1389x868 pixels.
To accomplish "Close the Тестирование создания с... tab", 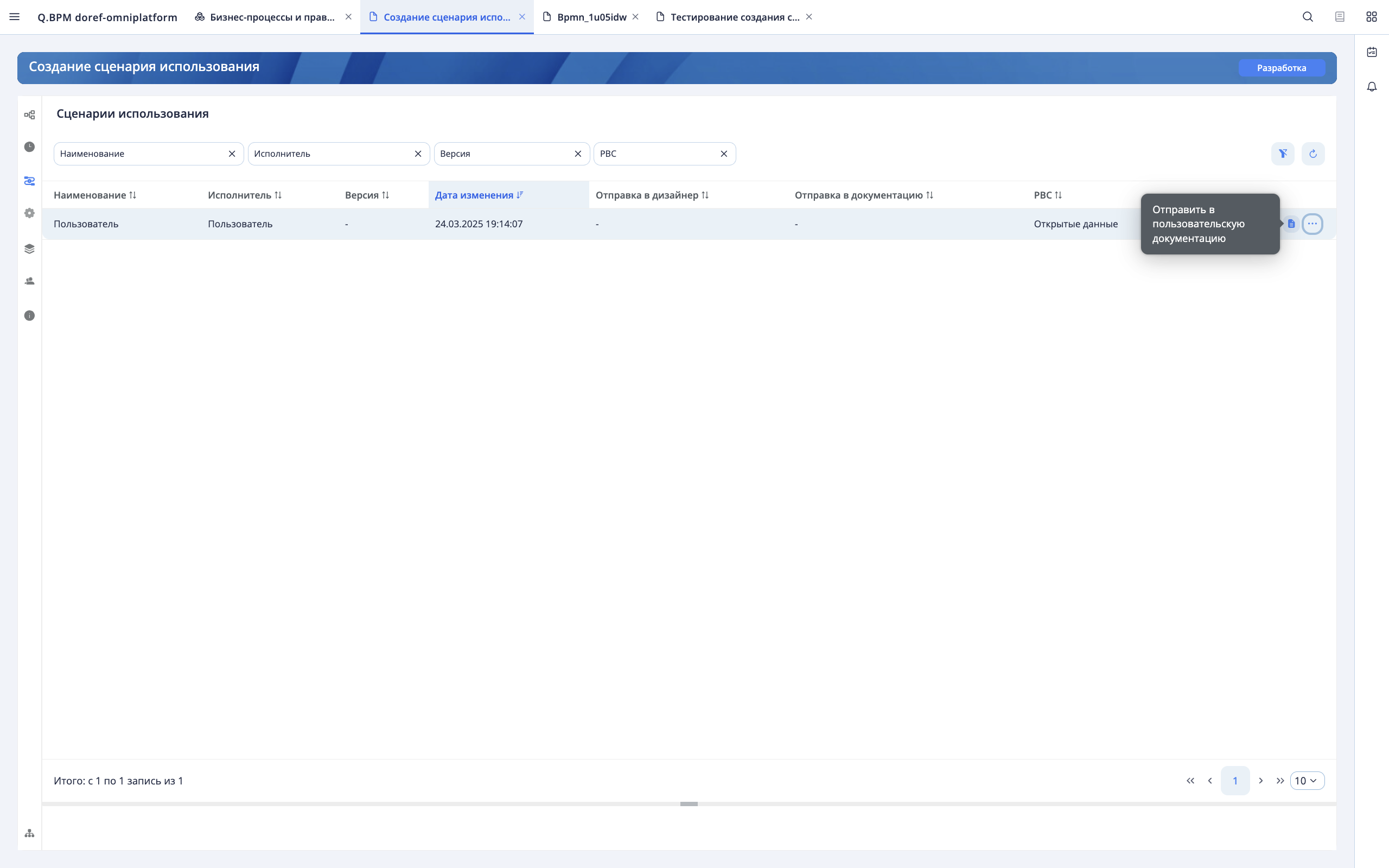I will pyautogui.click(x=809, y=17).
